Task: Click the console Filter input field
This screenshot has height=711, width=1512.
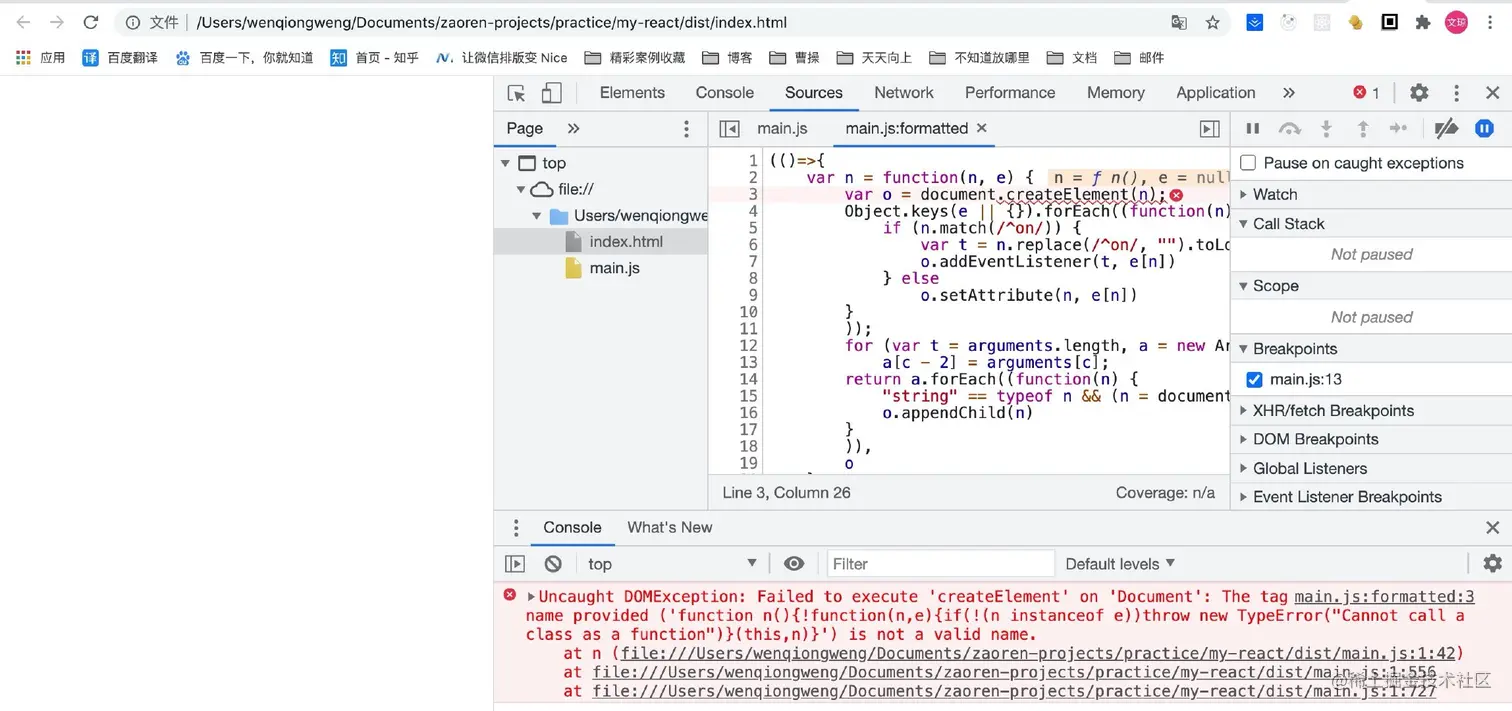Action: click(x=941, y=564)
